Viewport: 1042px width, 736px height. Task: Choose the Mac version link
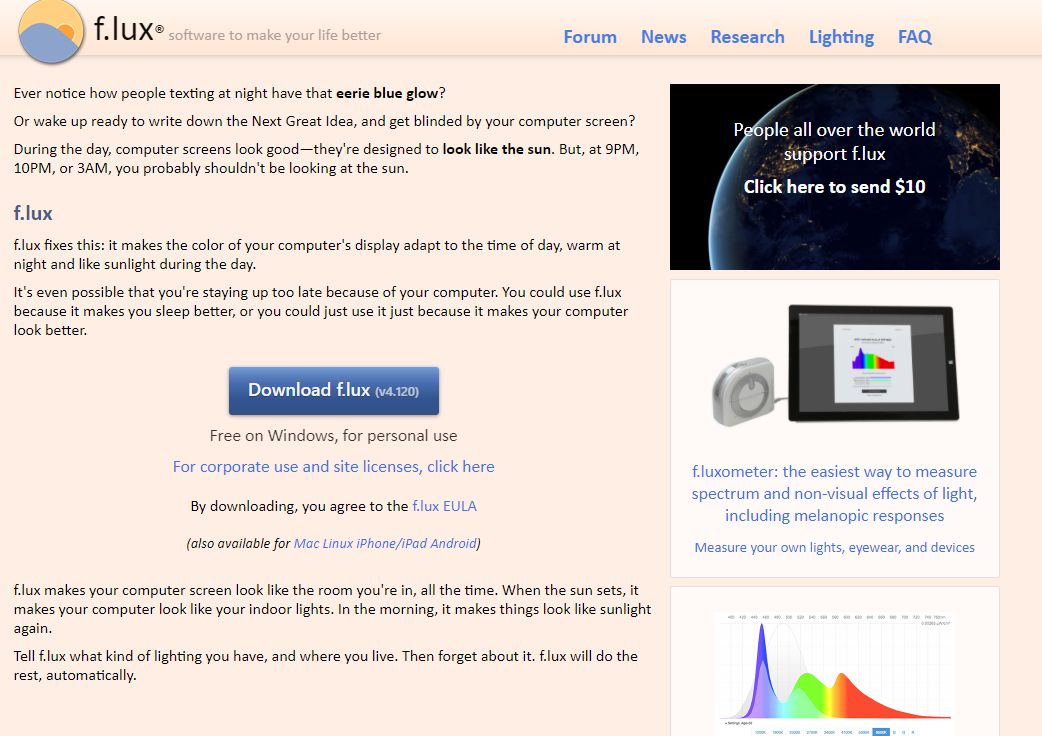306,543
